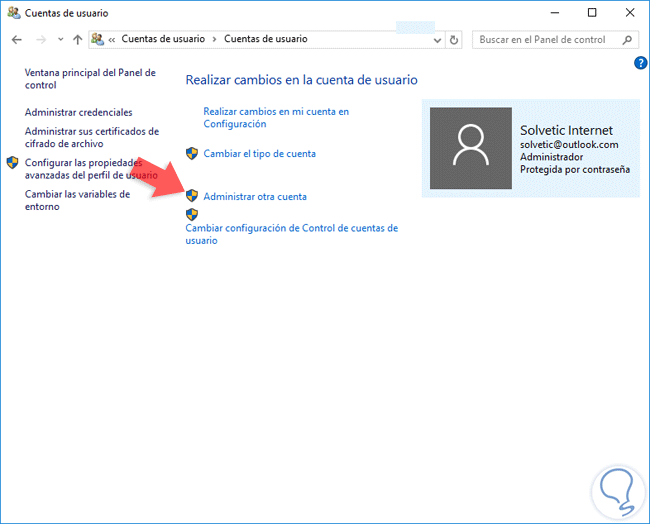Screen dimensions: 650x524
Task: Select 'Protegida por contraseña' text
Action: click(x=575, y=170)
